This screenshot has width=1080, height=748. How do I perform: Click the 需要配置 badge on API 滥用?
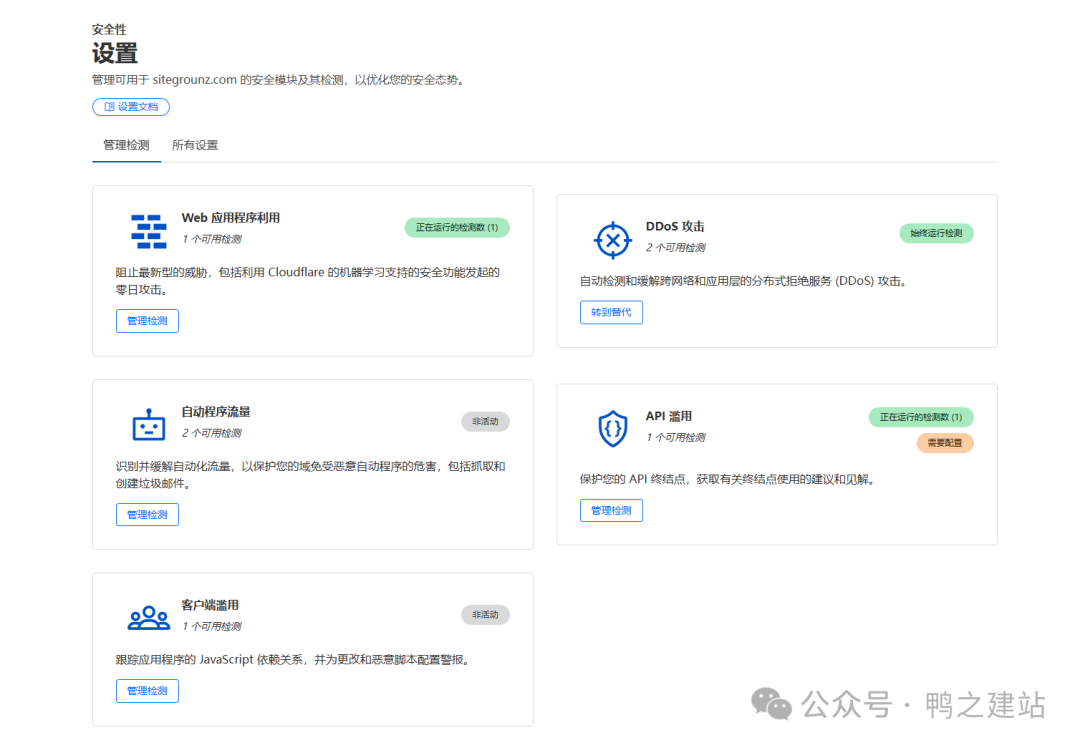point(944,443)
